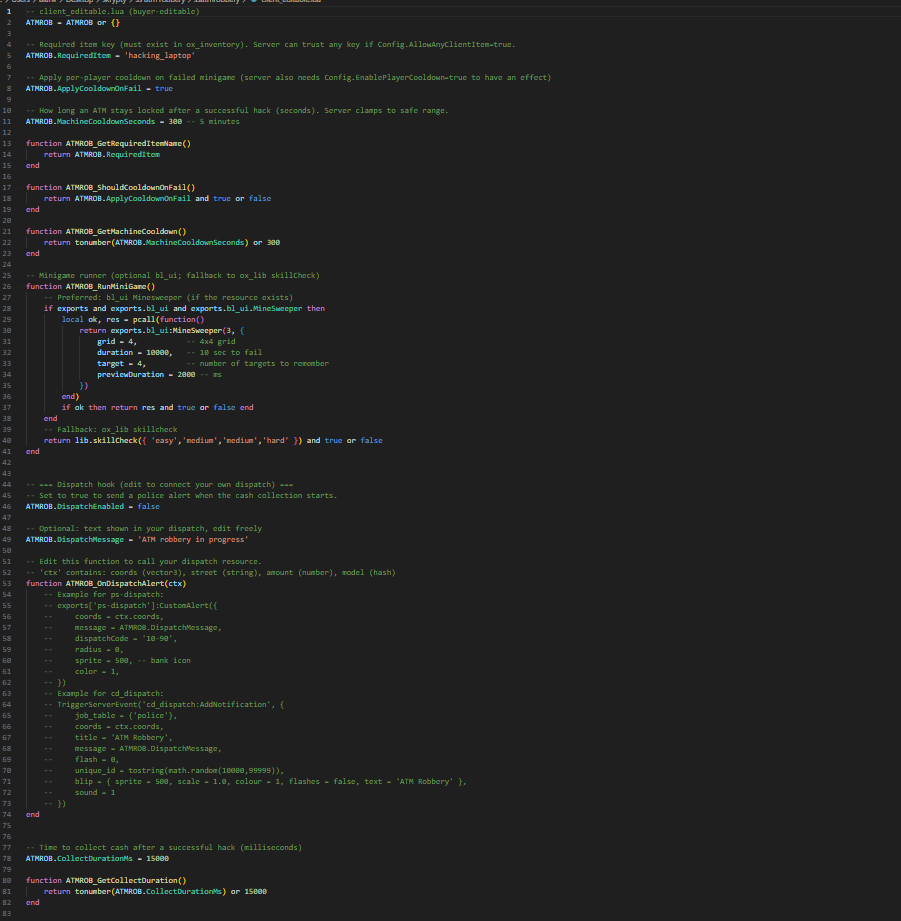
Task: Click the 'lib.skillCheck' call
Action: pyautogui.click(x=106, y=441)
